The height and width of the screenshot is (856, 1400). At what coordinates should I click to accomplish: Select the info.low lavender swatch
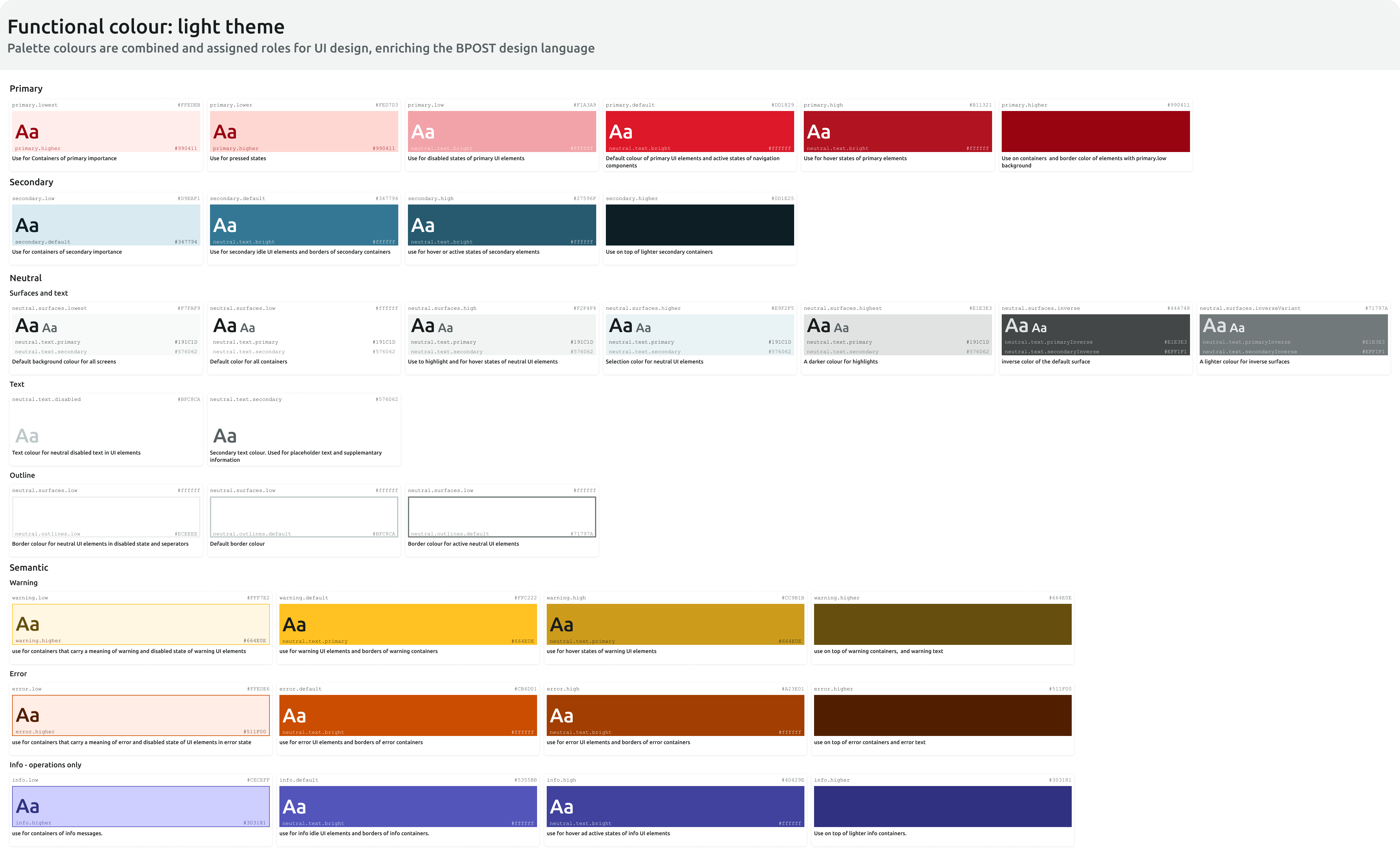[x=140, y=806]
